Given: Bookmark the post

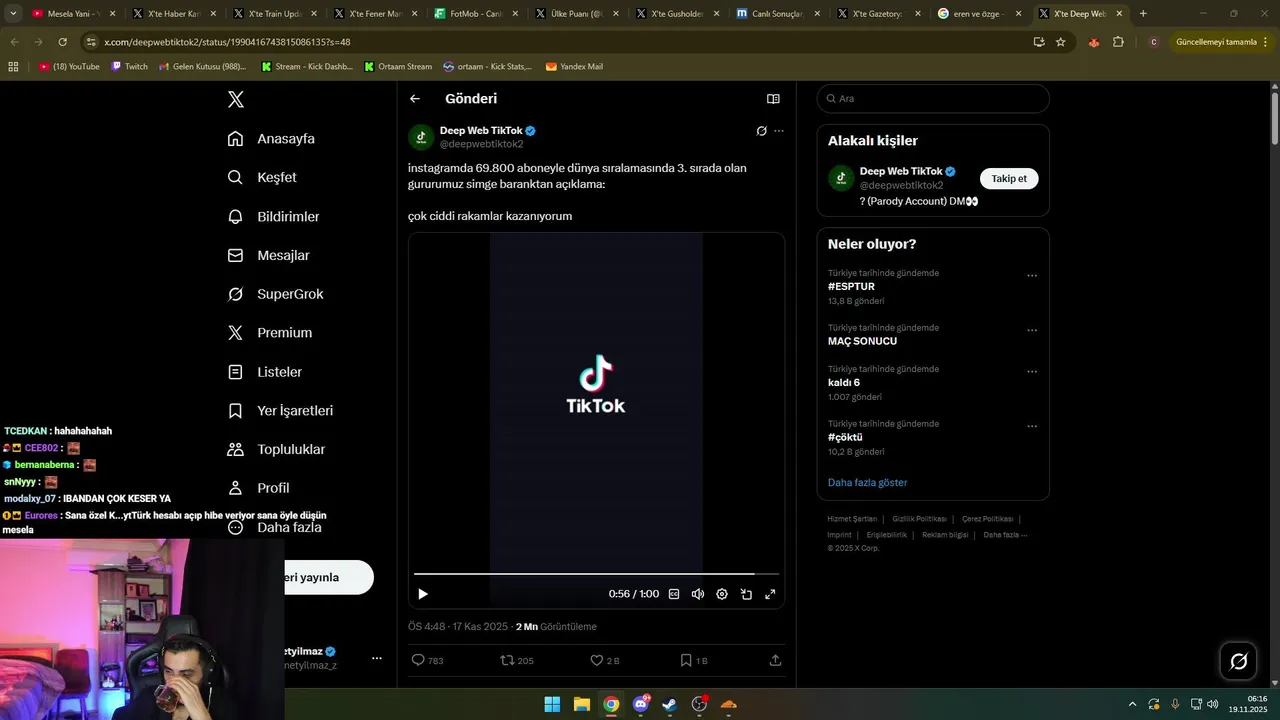Looking at the screenshot, I should click(x=686, y=660).
